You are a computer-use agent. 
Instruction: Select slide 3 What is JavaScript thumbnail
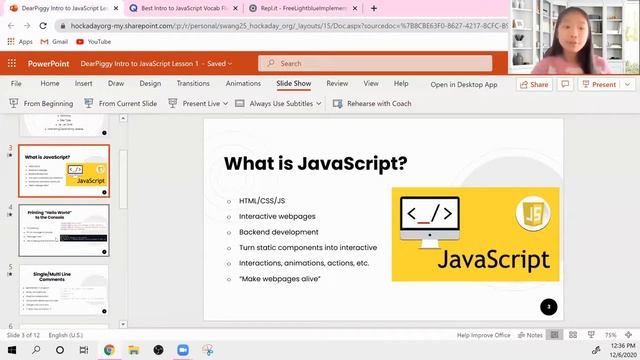click(64, 171)
